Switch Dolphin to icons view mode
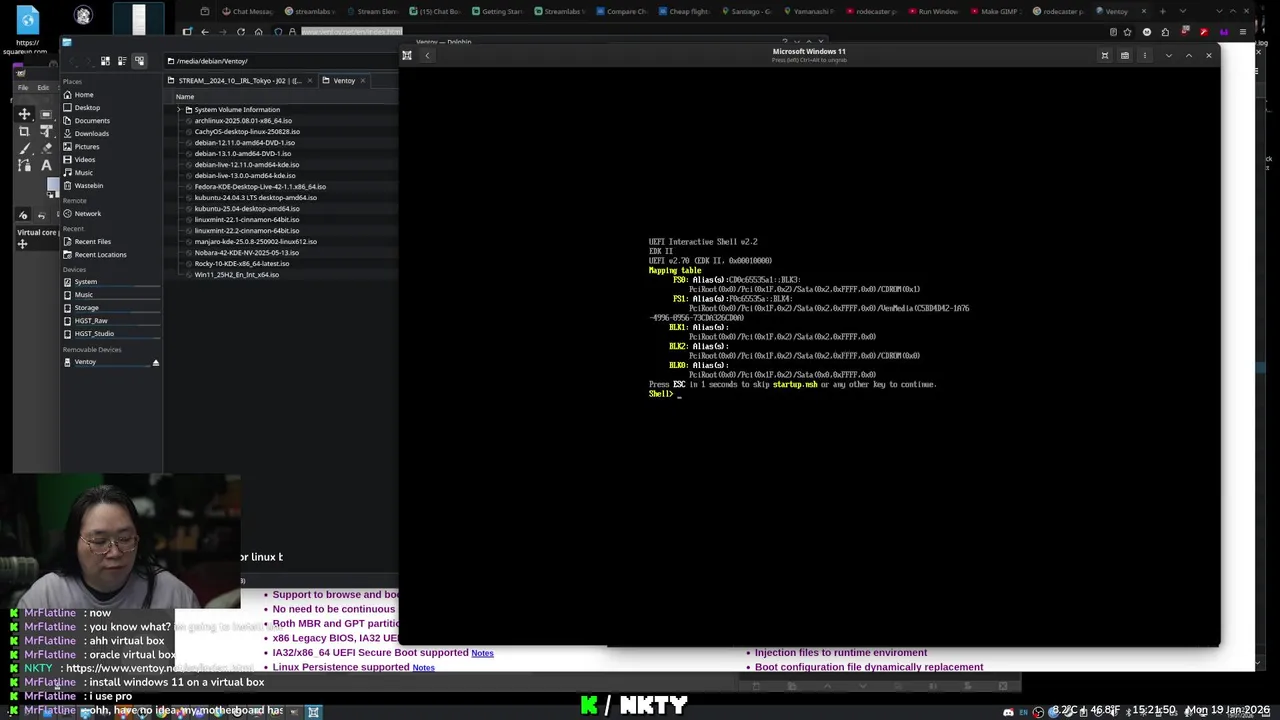The width and height of the screenshot is (1280, 720). [x=105, y=61]
